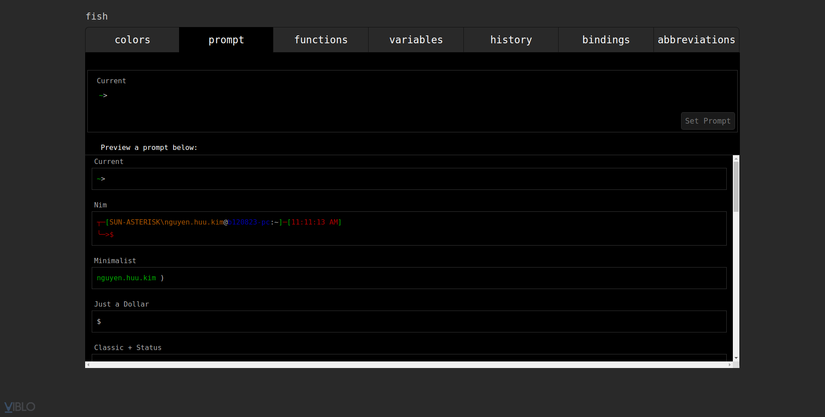Switch to the colors tab
Image resolution: width=825 pixels, height=417 pixels.
coord(132,40)
